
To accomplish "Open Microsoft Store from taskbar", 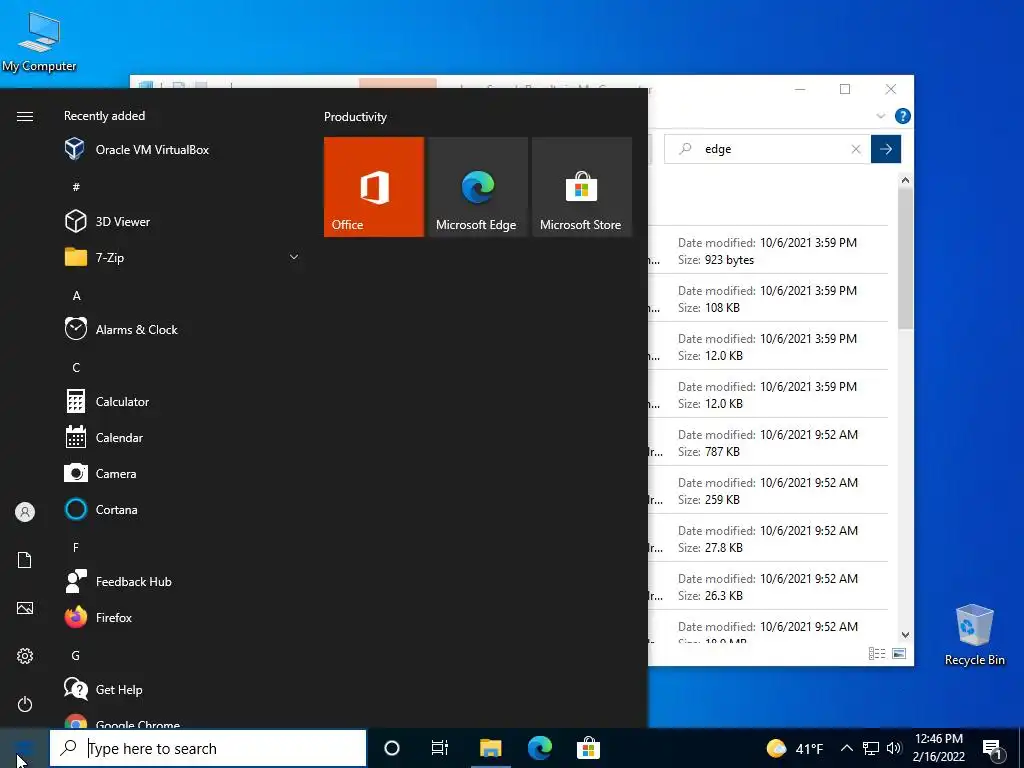I will [x=588, y=748].
